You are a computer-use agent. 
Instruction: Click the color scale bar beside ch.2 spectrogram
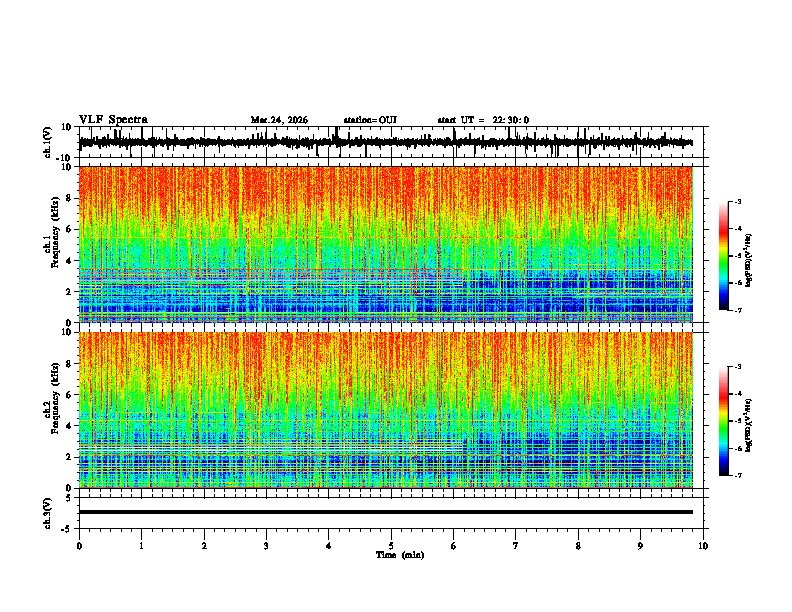tap(724, 421)
